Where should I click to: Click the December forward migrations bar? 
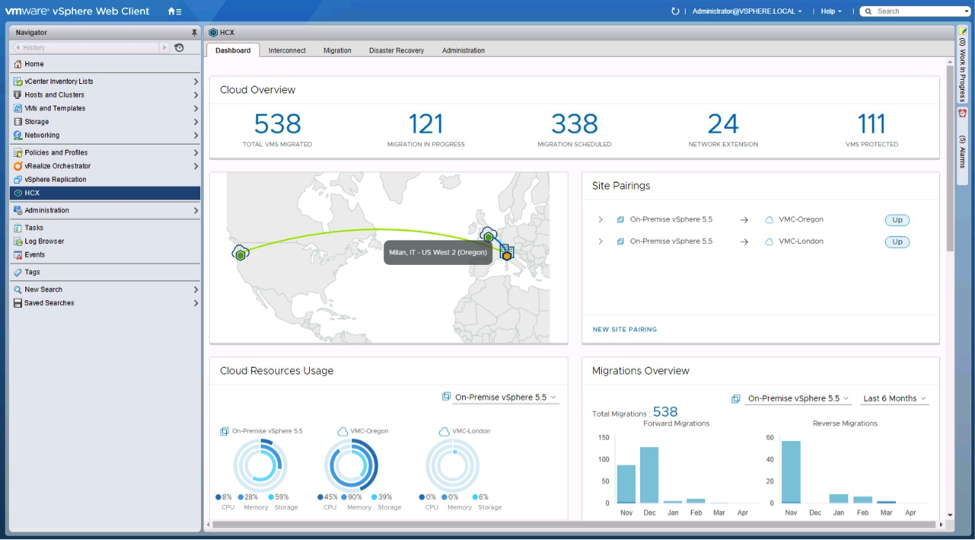pos(649,475)
